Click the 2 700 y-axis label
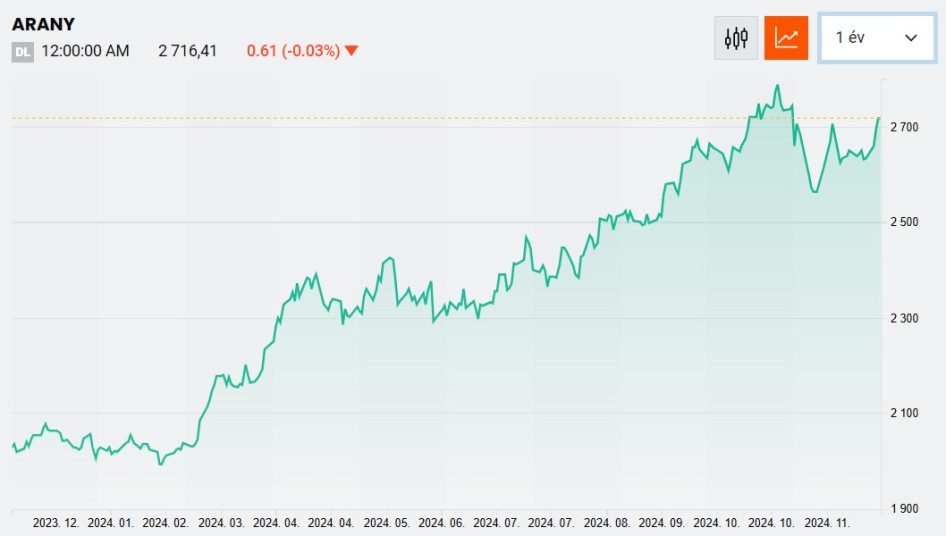Image resolution: width=946 pixels, height=536 pixels. coord(904,127)
